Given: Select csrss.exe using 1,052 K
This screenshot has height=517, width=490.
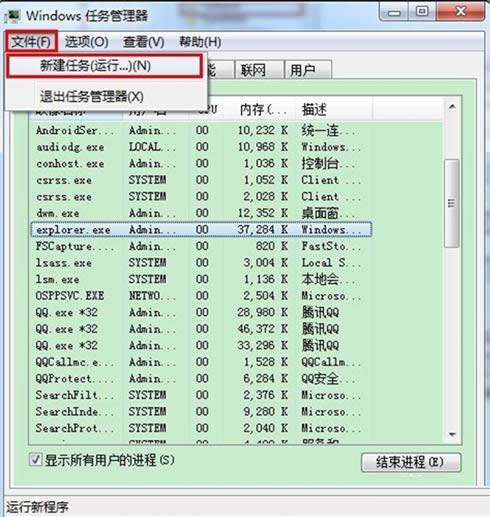Looking at the screenshot, I should [201, 180].
